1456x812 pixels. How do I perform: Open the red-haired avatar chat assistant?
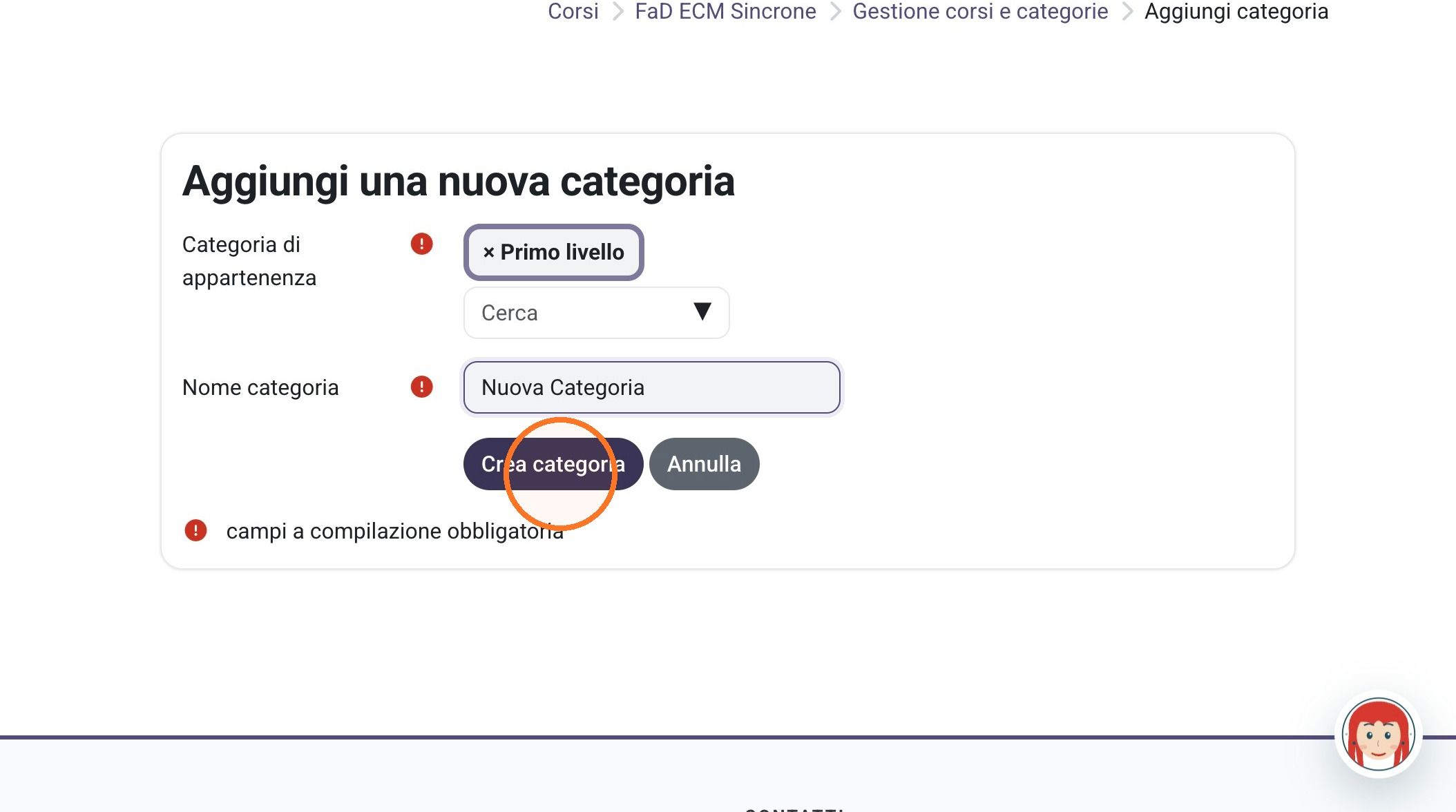1379,735
